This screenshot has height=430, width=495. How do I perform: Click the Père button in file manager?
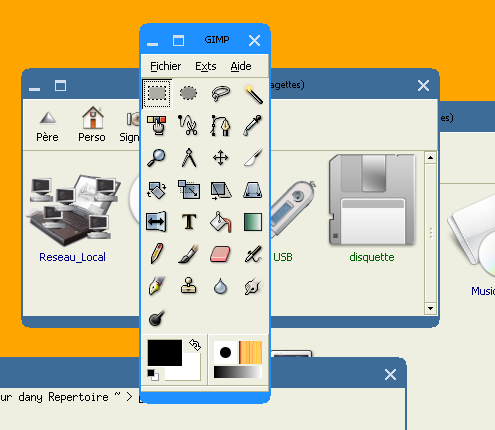tap(48, 126)
